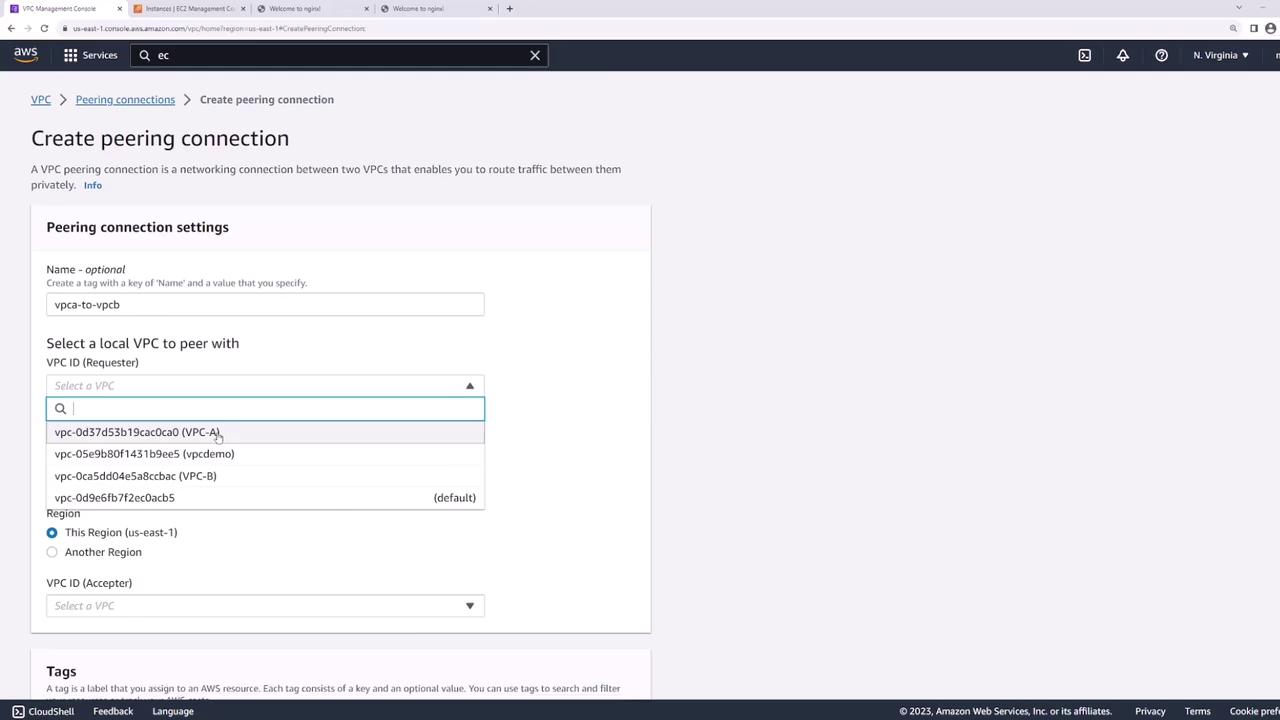Viewport: 1280px width, 720px height.
Task: Click the search tabs chevron in title bar
Action: click(x=1238, y=8)
